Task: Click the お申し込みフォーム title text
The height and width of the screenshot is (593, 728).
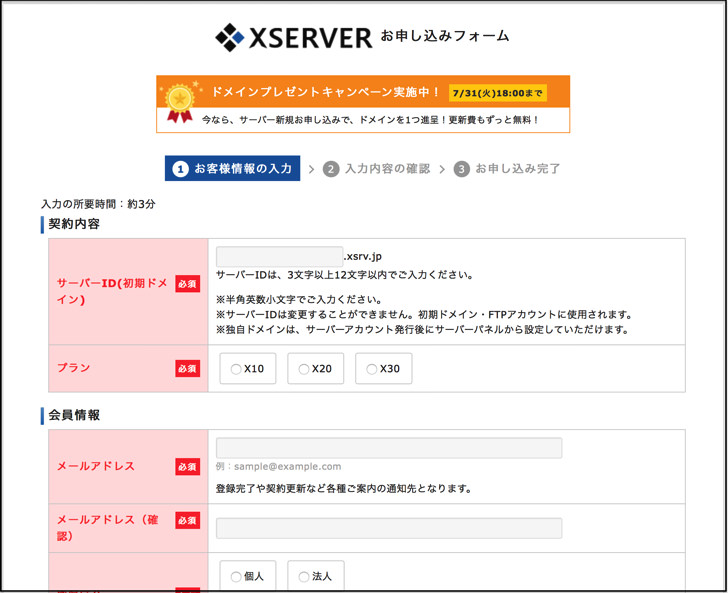Action: (445, 36)
